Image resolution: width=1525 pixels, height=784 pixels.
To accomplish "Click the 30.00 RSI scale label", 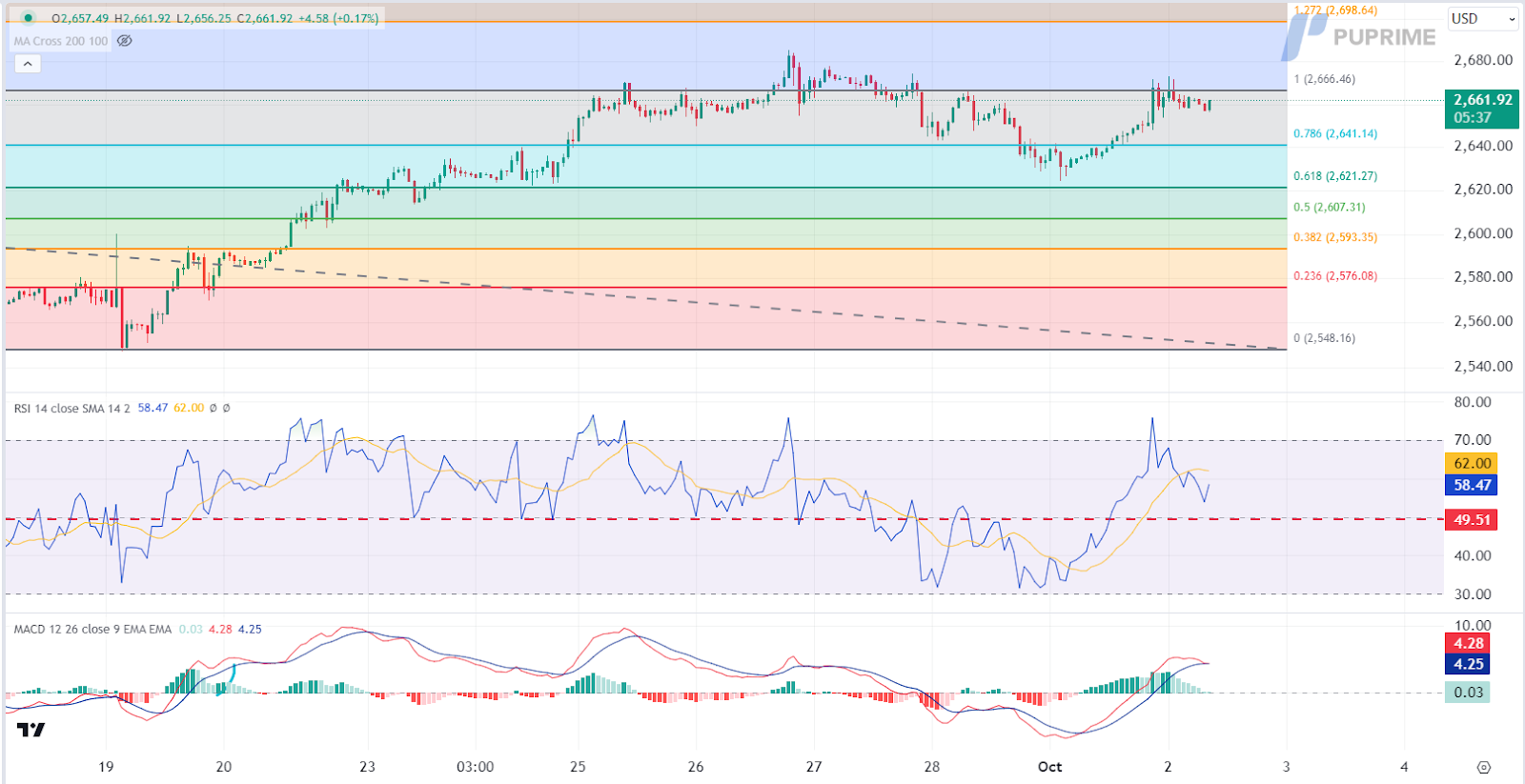I will (x=1473, y=594).
